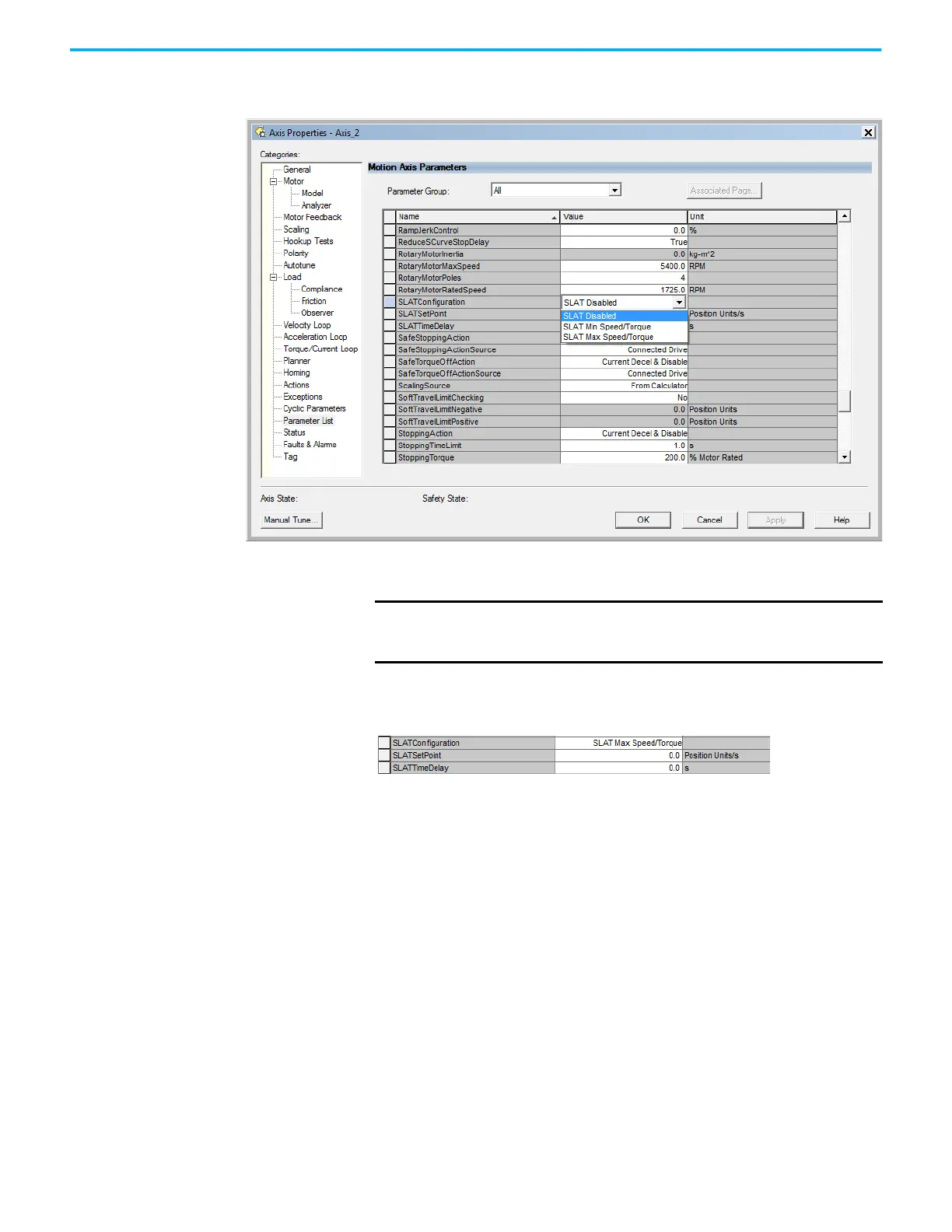952x1232 pixels.
Task: Open the Parameter List category
Action: [x=308, y=421]
